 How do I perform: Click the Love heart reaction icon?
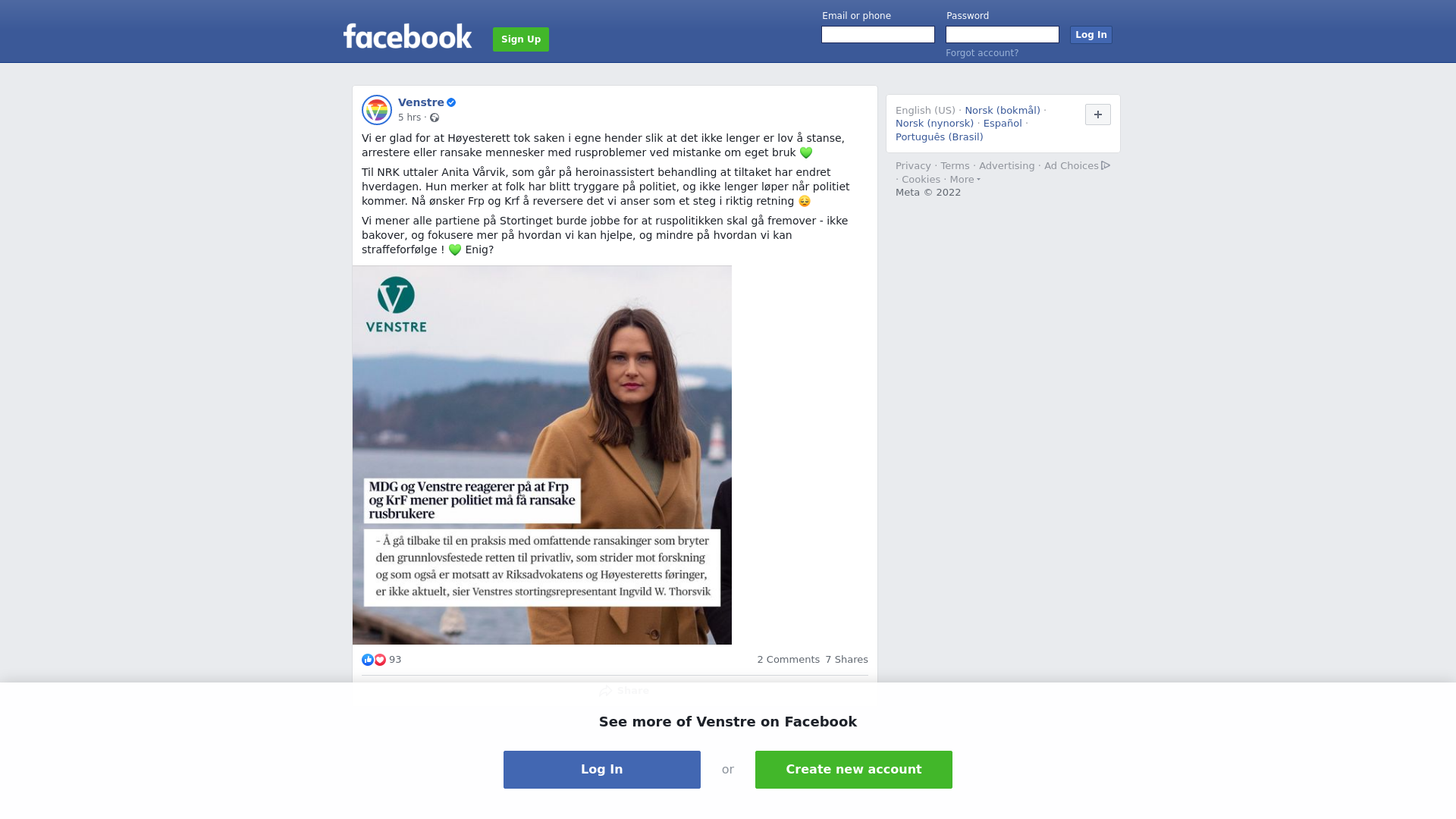[380, 660]
